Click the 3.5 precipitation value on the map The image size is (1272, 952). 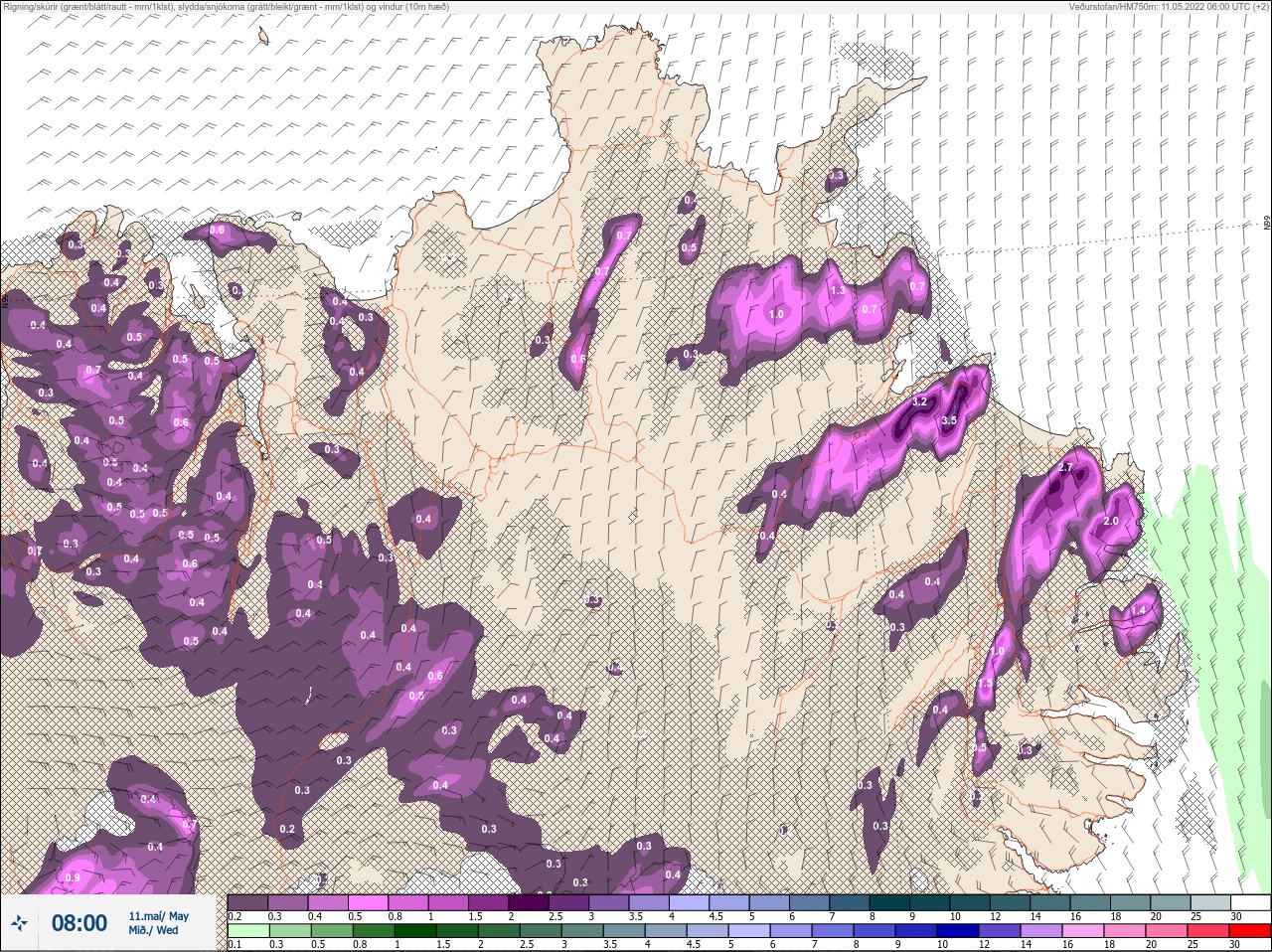(x=948, y=421)
